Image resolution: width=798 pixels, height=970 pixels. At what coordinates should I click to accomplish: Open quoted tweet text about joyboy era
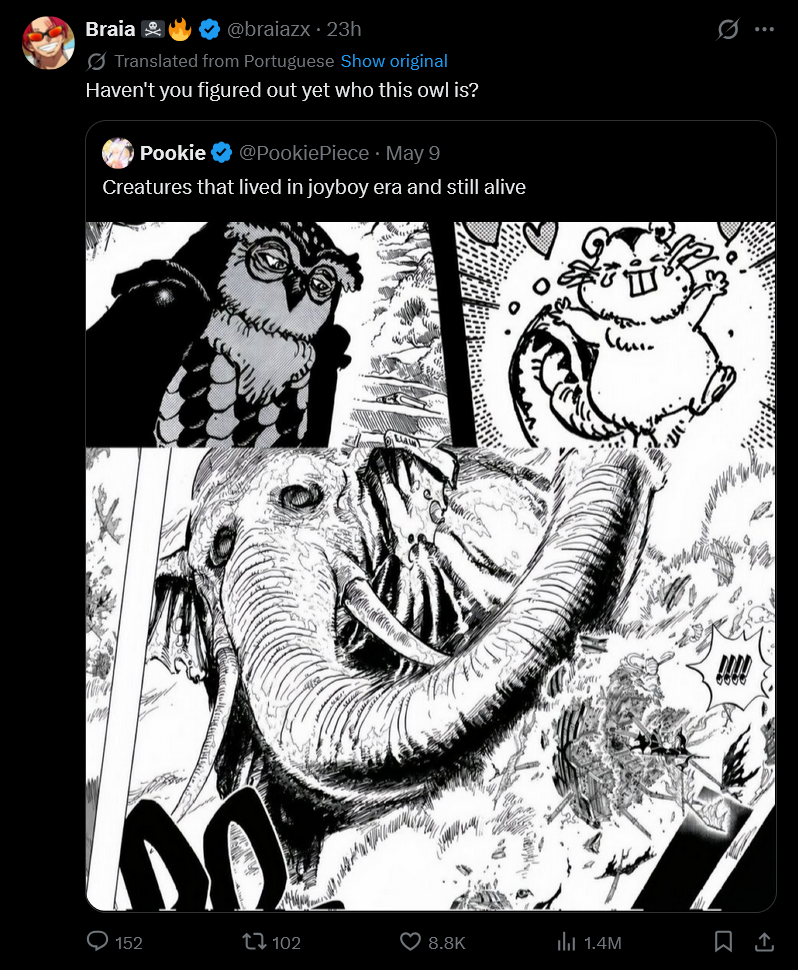click(314, 187)
